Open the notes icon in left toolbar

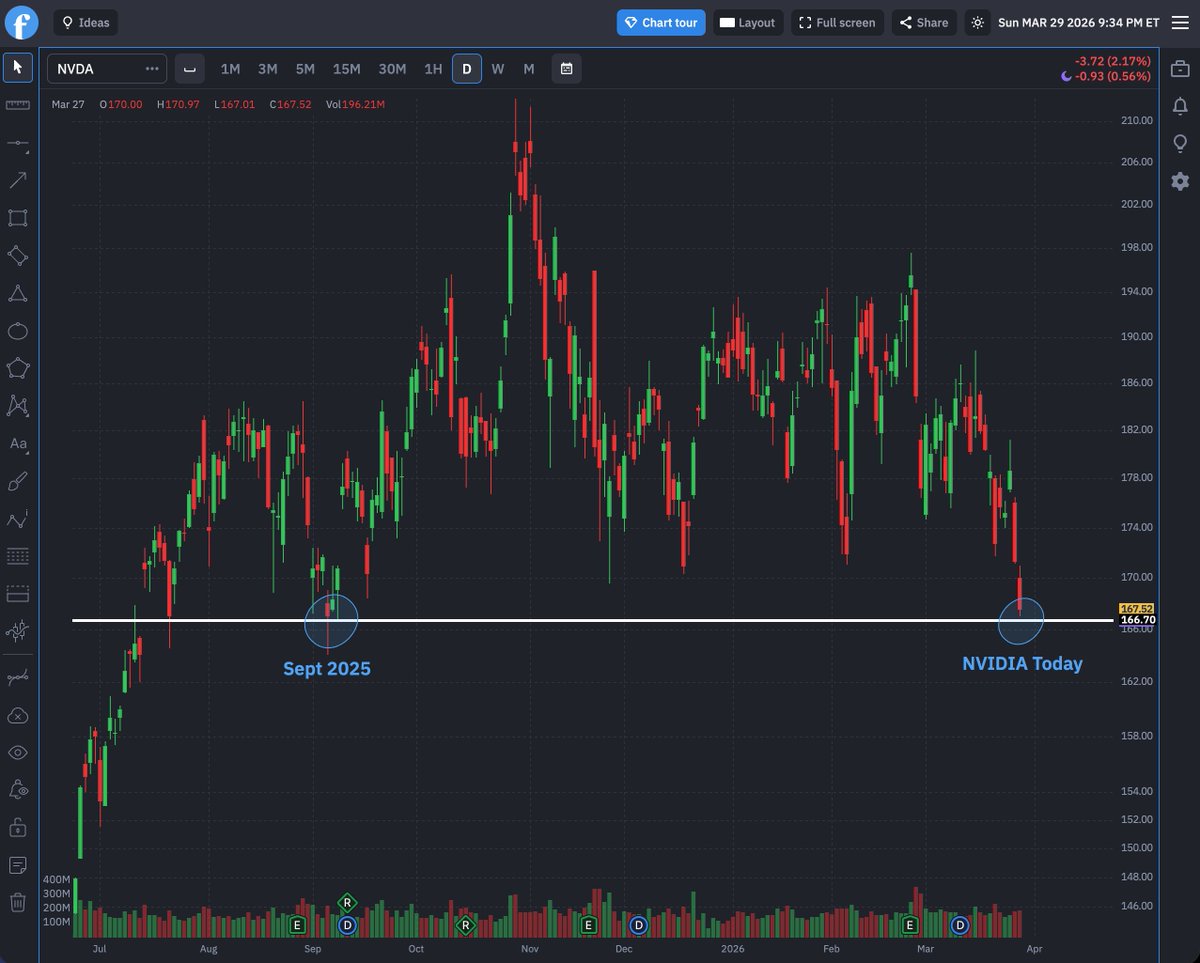click(17, 865)
